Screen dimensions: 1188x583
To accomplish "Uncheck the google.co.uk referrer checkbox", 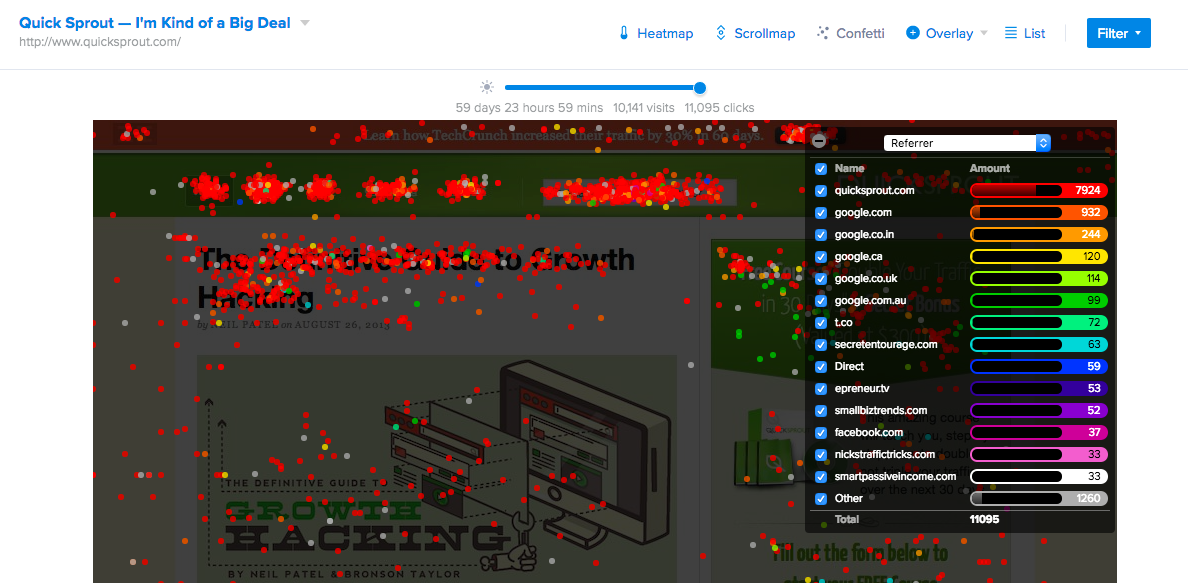I will (821, 278).
